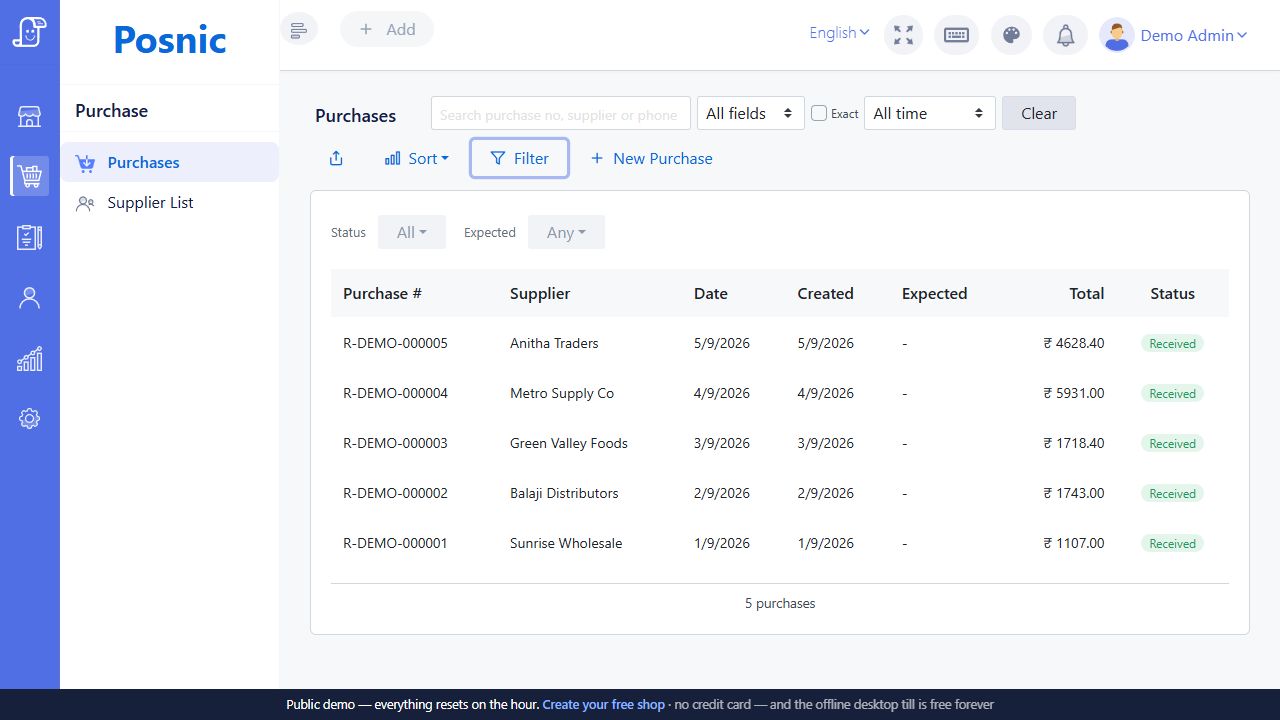Open the customers person sidebar icon
This screenshot has width=1280, height=720.
pyautogui.click(x=30, y=298)
